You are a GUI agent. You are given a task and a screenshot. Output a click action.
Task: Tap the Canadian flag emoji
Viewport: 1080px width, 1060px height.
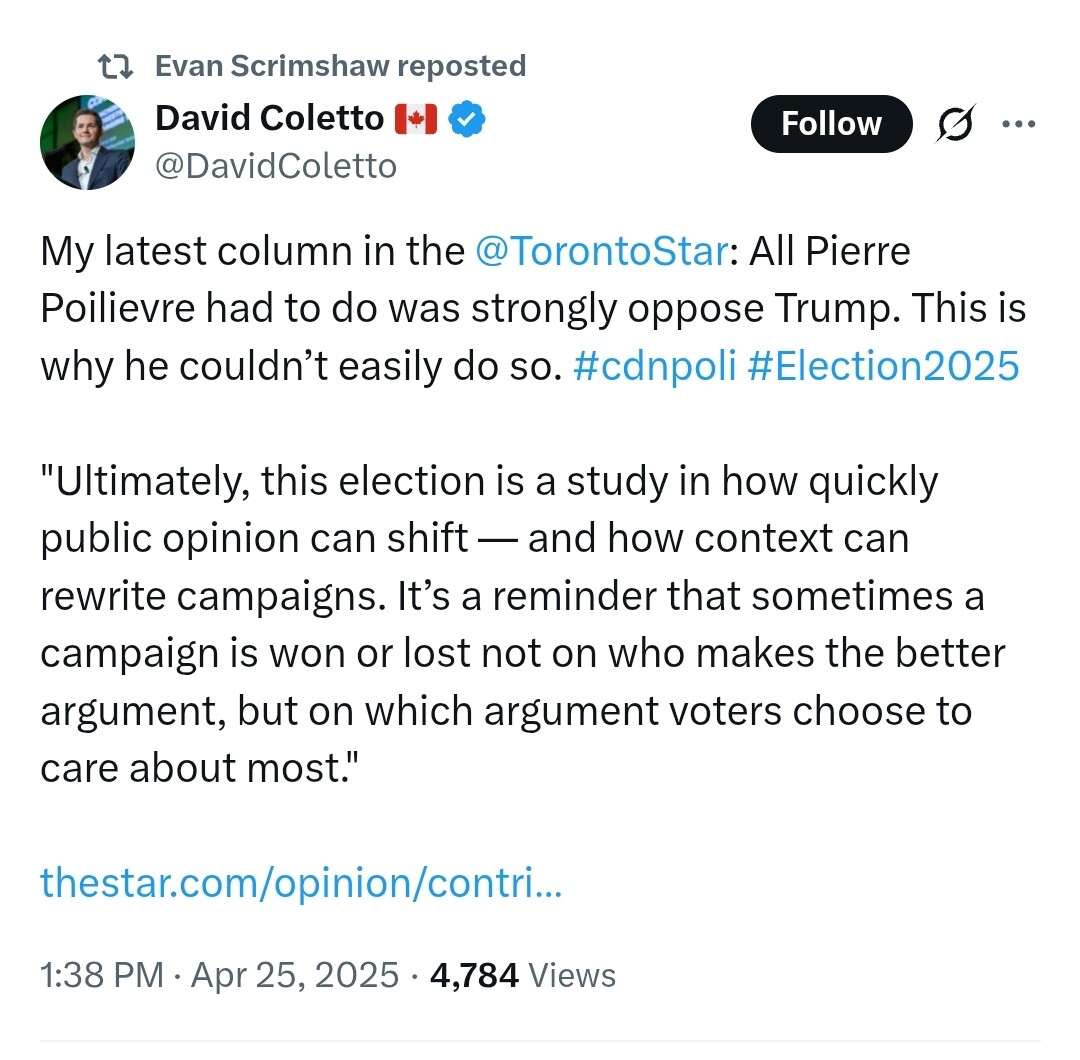[x=416, y=120]
